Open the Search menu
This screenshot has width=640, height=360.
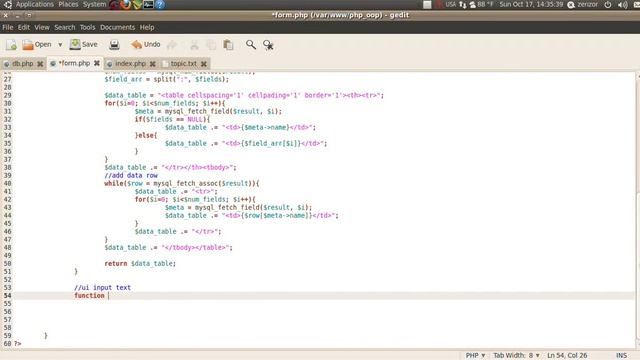(x=64, y=27)
